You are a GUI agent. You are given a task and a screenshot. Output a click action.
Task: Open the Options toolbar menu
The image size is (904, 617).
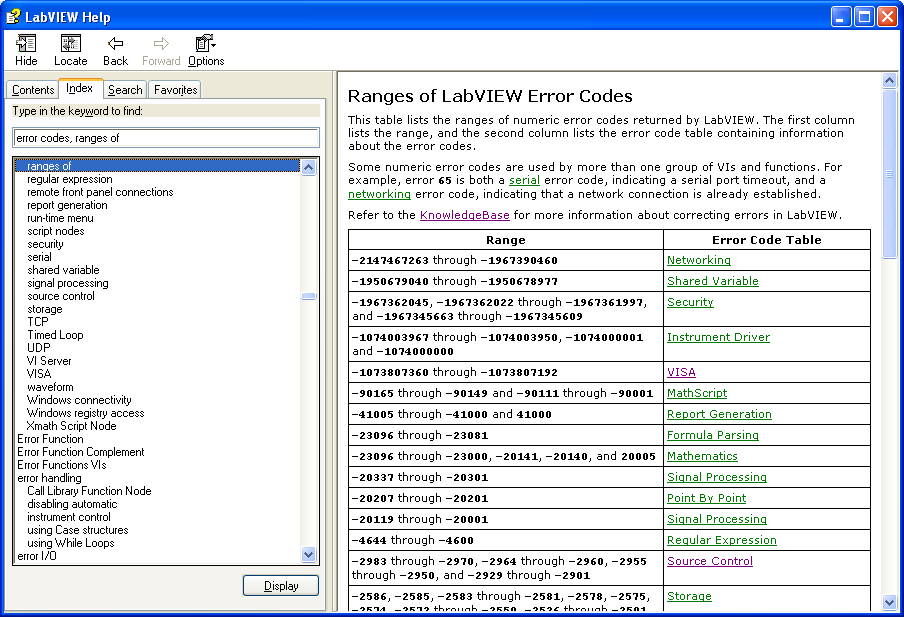(206, 50)
